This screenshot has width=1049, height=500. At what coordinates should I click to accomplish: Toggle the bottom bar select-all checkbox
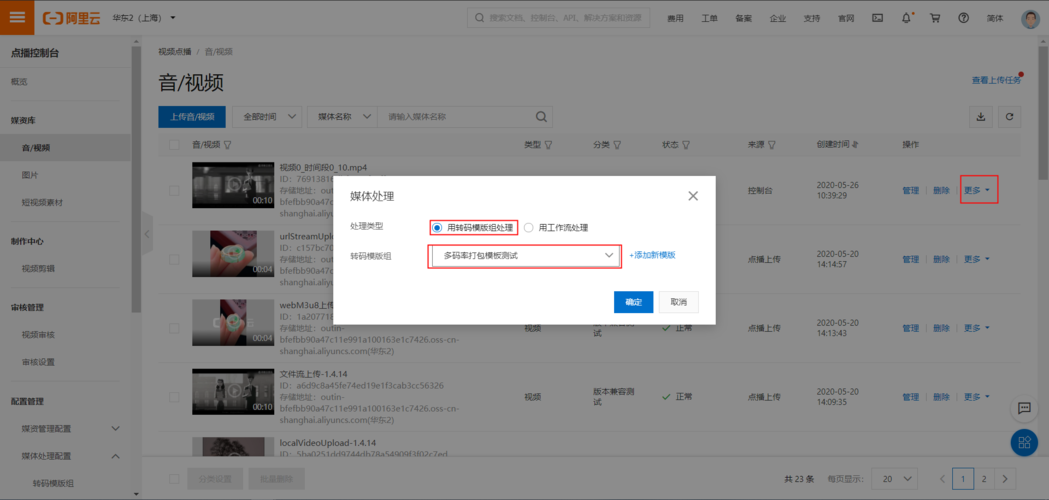[x=175, y=479]
